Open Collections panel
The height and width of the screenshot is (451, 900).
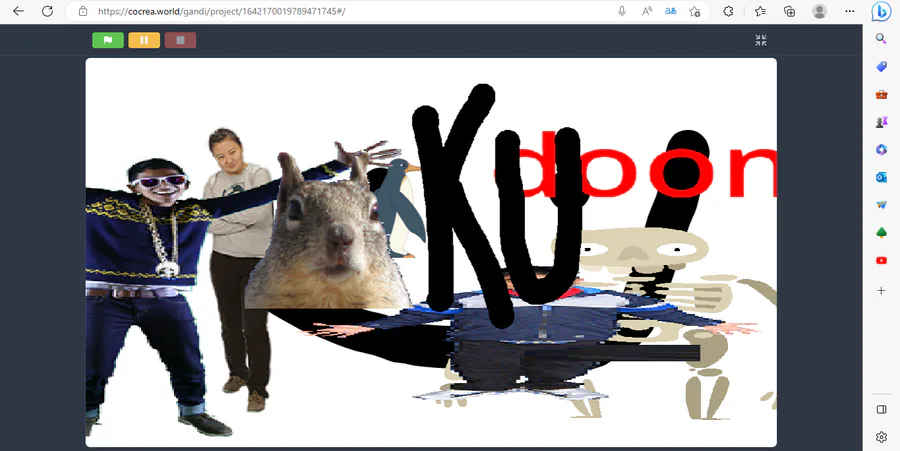pos(790,11)
